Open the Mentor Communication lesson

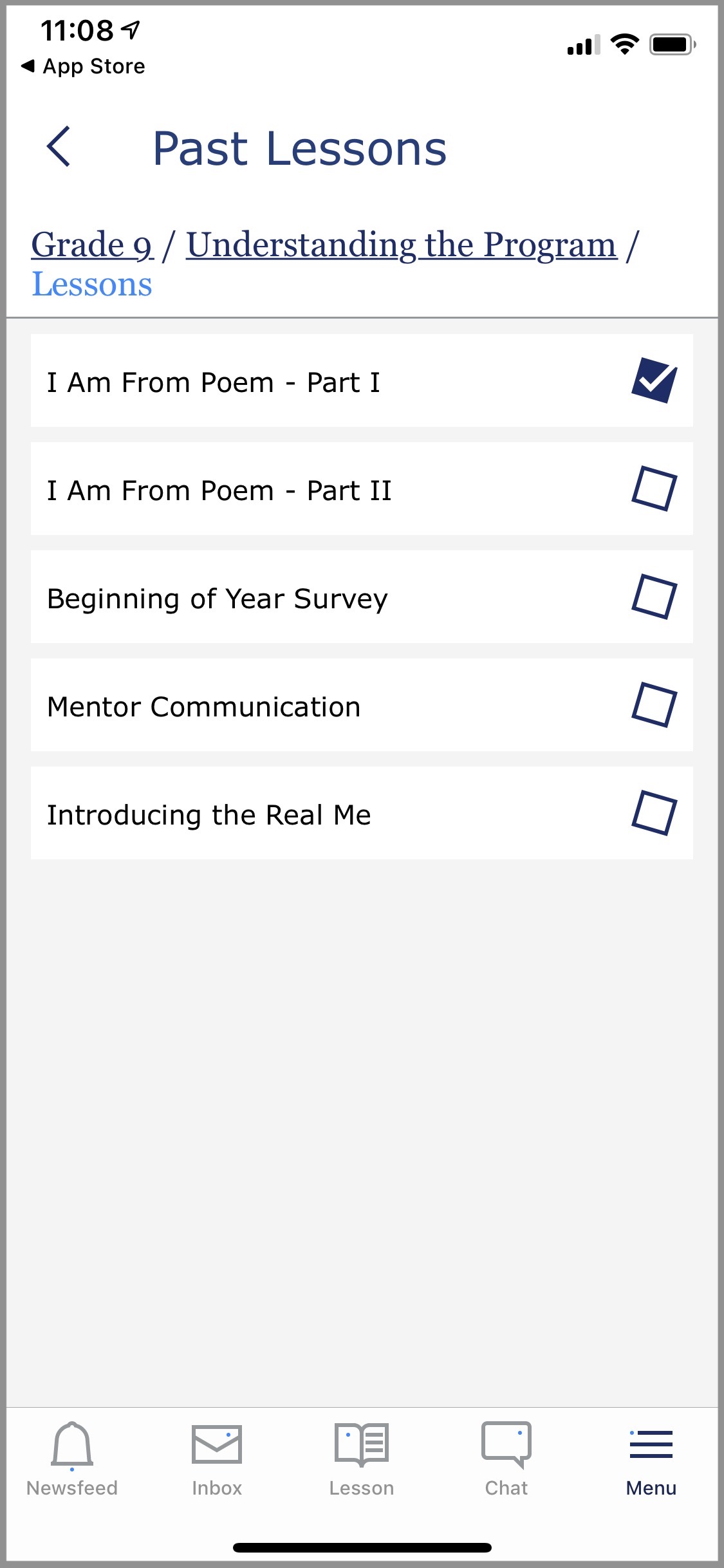click(204, 707)
